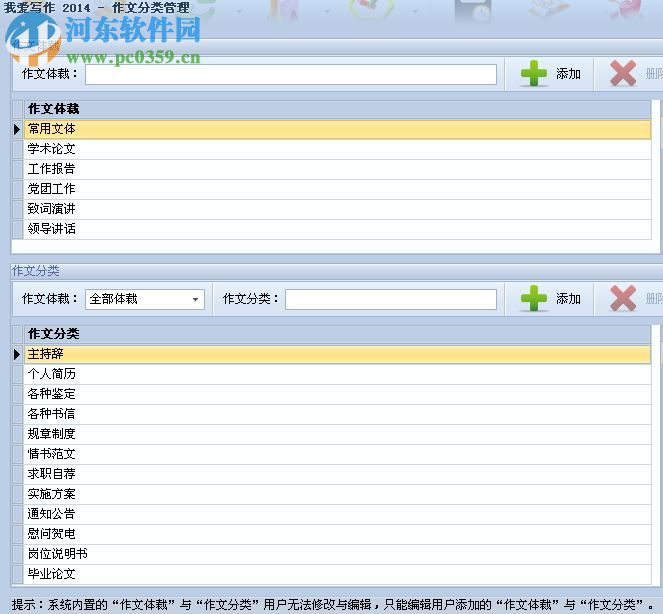Click the row indicator arrow beside 常用文体
This screenshot has width=663, height=614.
[17, 129]
